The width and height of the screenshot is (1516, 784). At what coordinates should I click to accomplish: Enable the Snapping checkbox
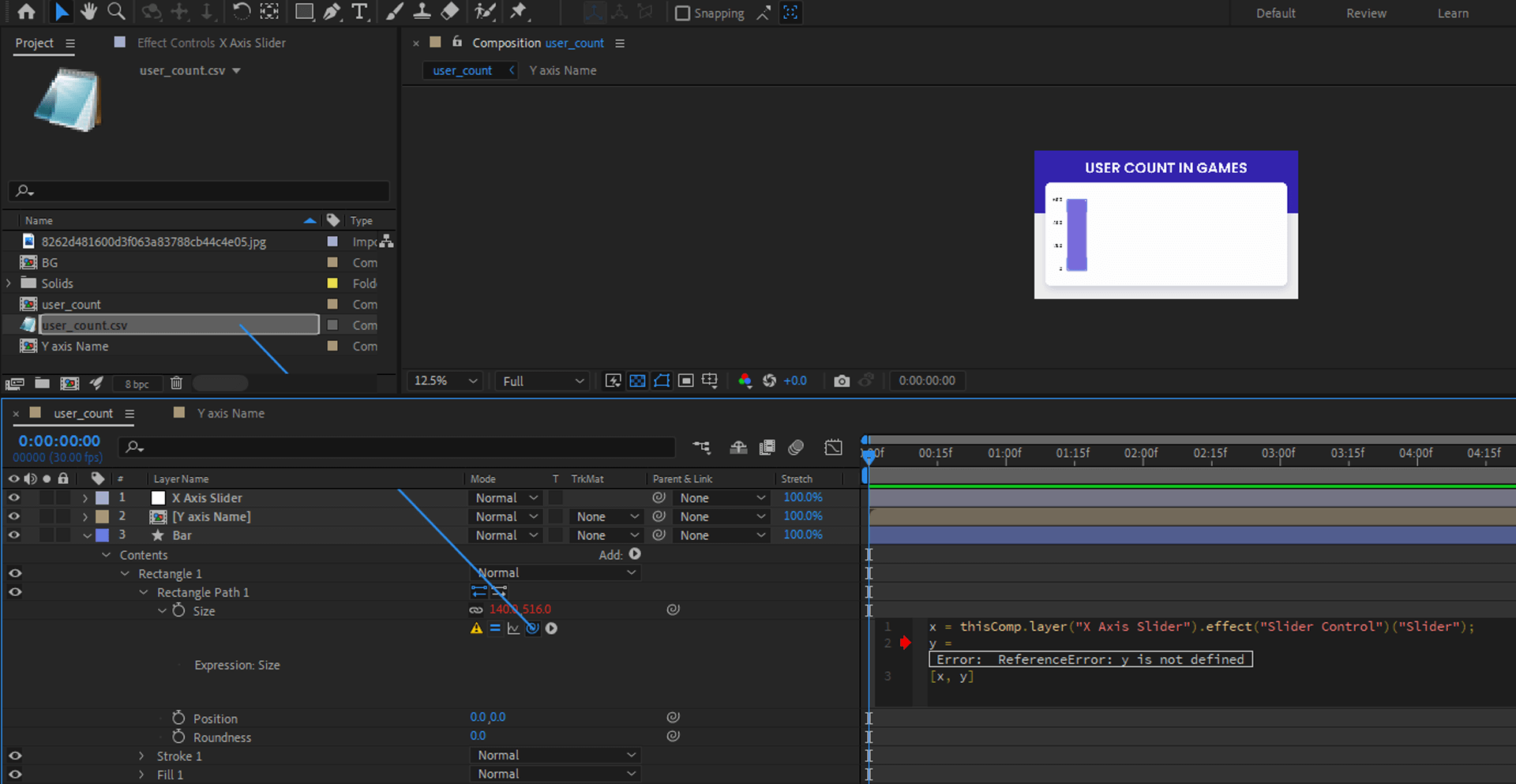tap(682, 13)
